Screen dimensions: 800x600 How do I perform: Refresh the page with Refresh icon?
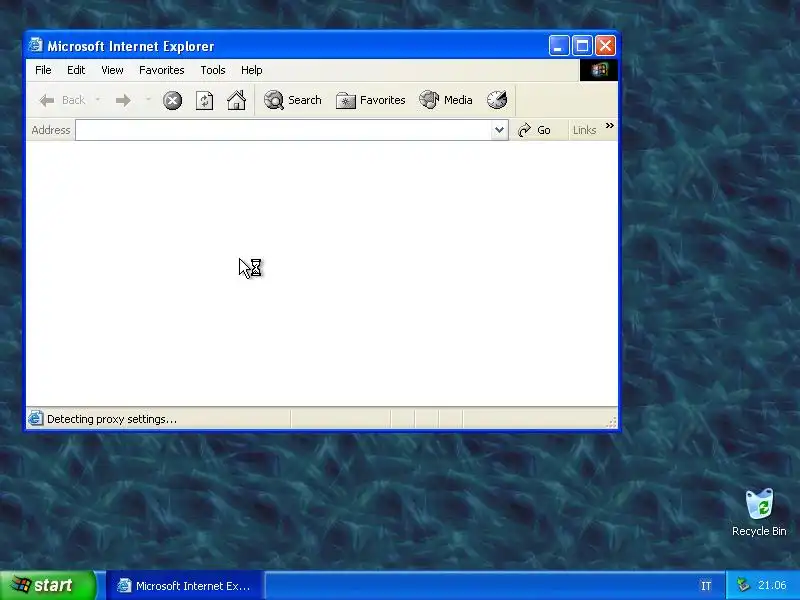click(x=205, y=100)
